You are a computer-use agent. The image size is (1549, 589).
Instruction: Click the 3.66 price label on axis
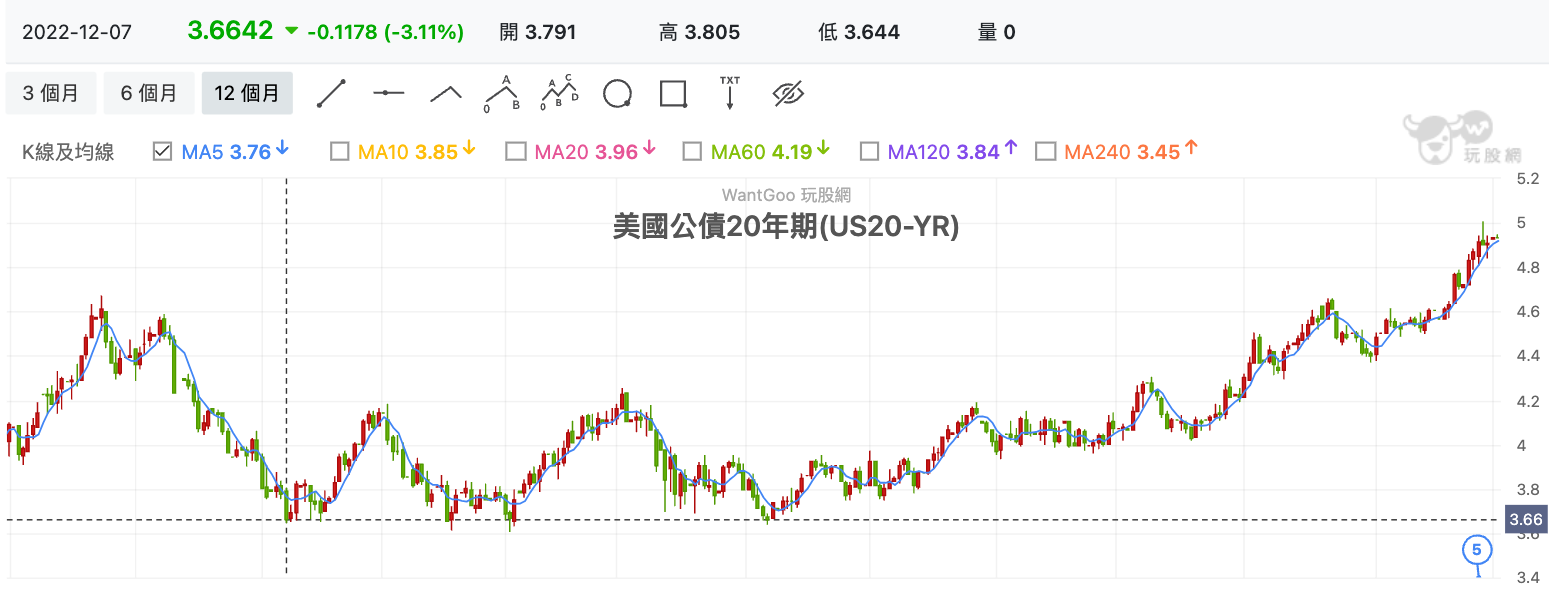point(1526,519)
